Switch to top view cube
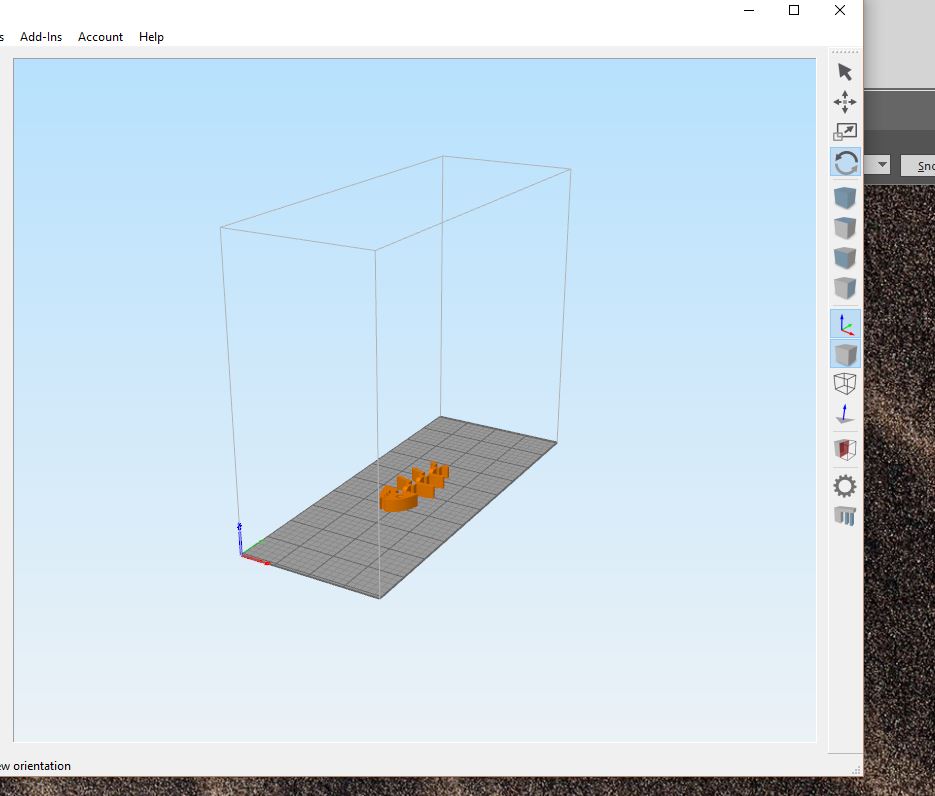935x796 pixels. pyautogui.click(x=845, y=228)
